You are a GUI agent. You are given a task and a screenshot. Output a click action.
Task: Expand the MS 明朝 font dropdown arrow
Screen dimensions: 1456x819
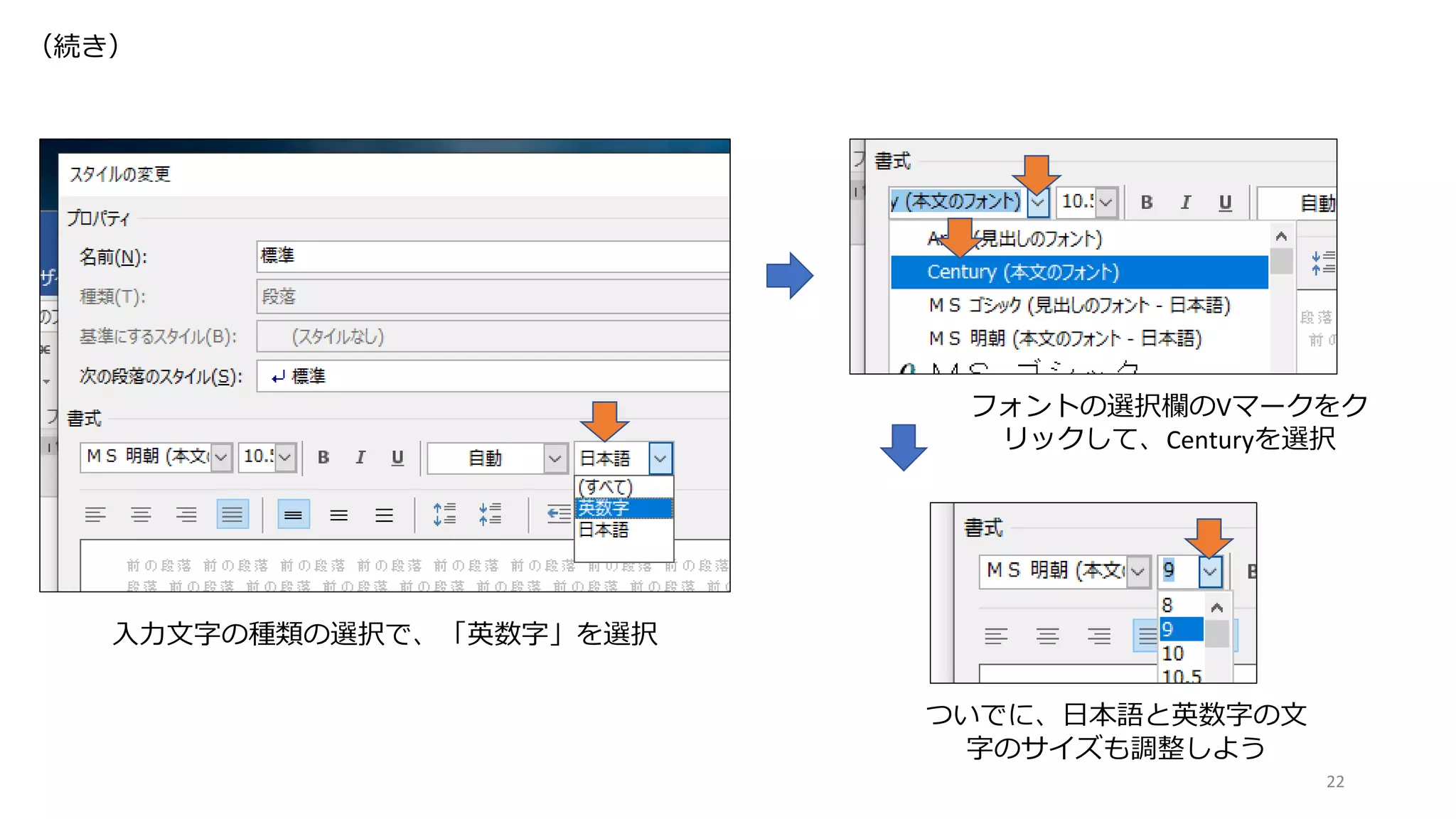click(x=221, y=457)
